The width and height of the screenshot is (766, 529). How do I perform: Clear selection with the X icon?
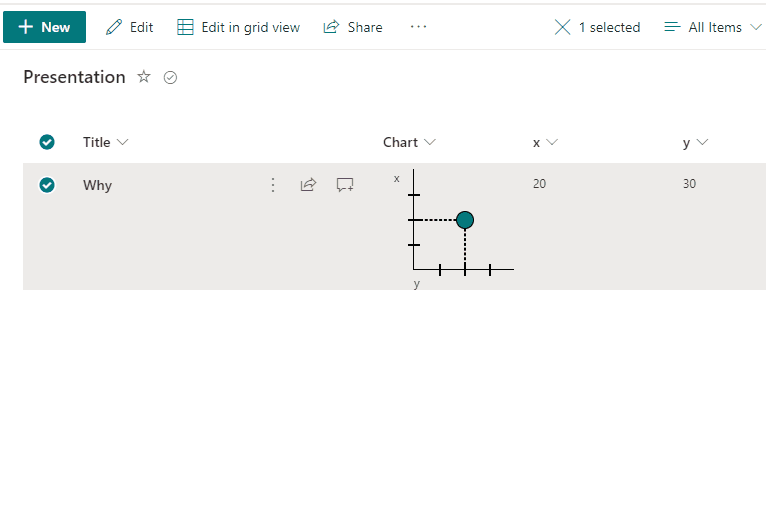click(x=562, y=27)
